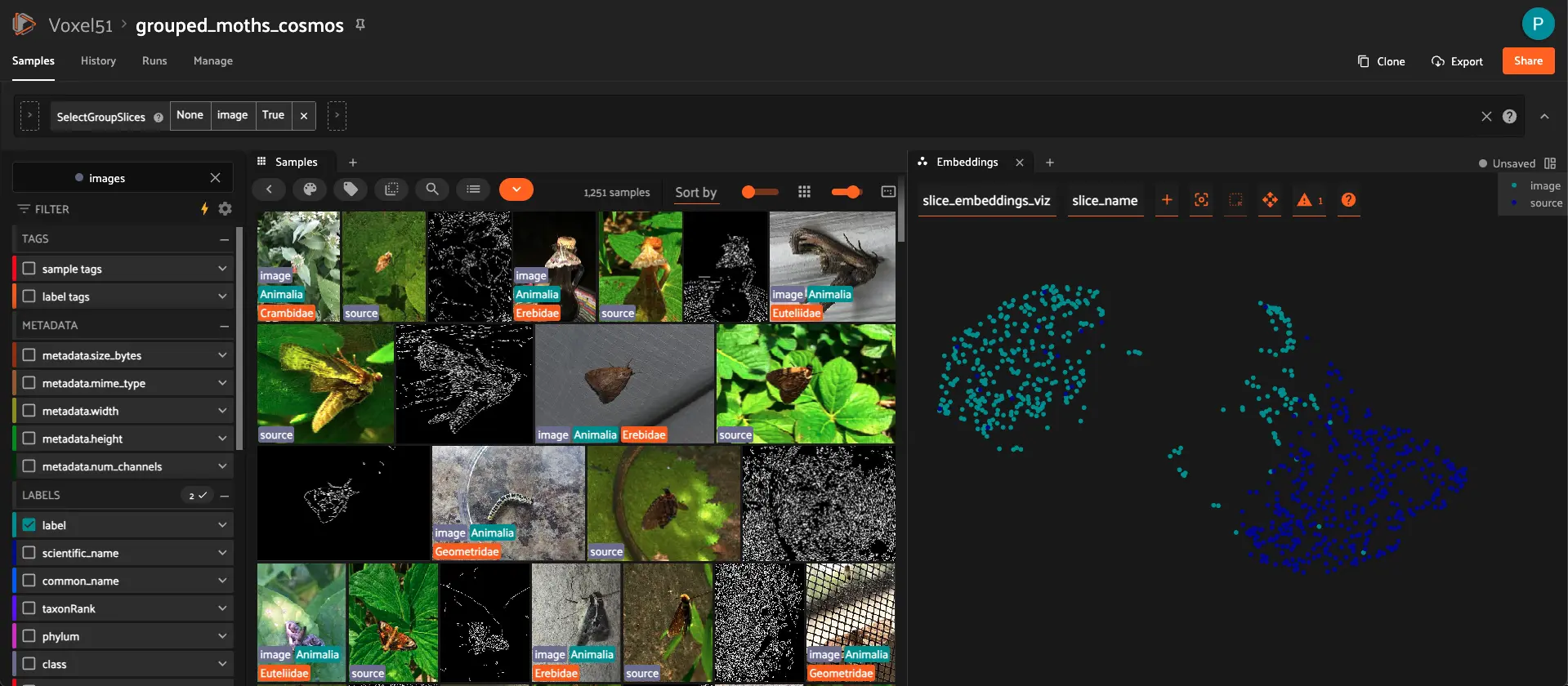Viewport: 1568px width, 686px height.
Task: Open sidebar filter settings gear
Action: coord(226,209)
